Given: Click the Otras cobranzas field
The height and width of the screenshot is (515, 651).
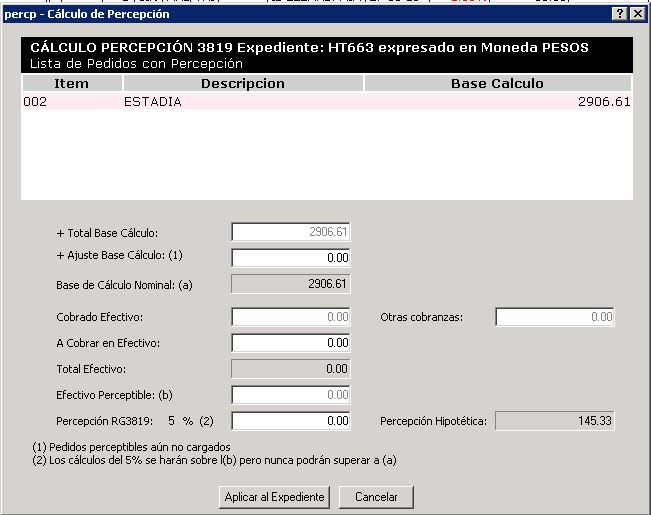Looking at the screenshot, I should coord(555,317).
